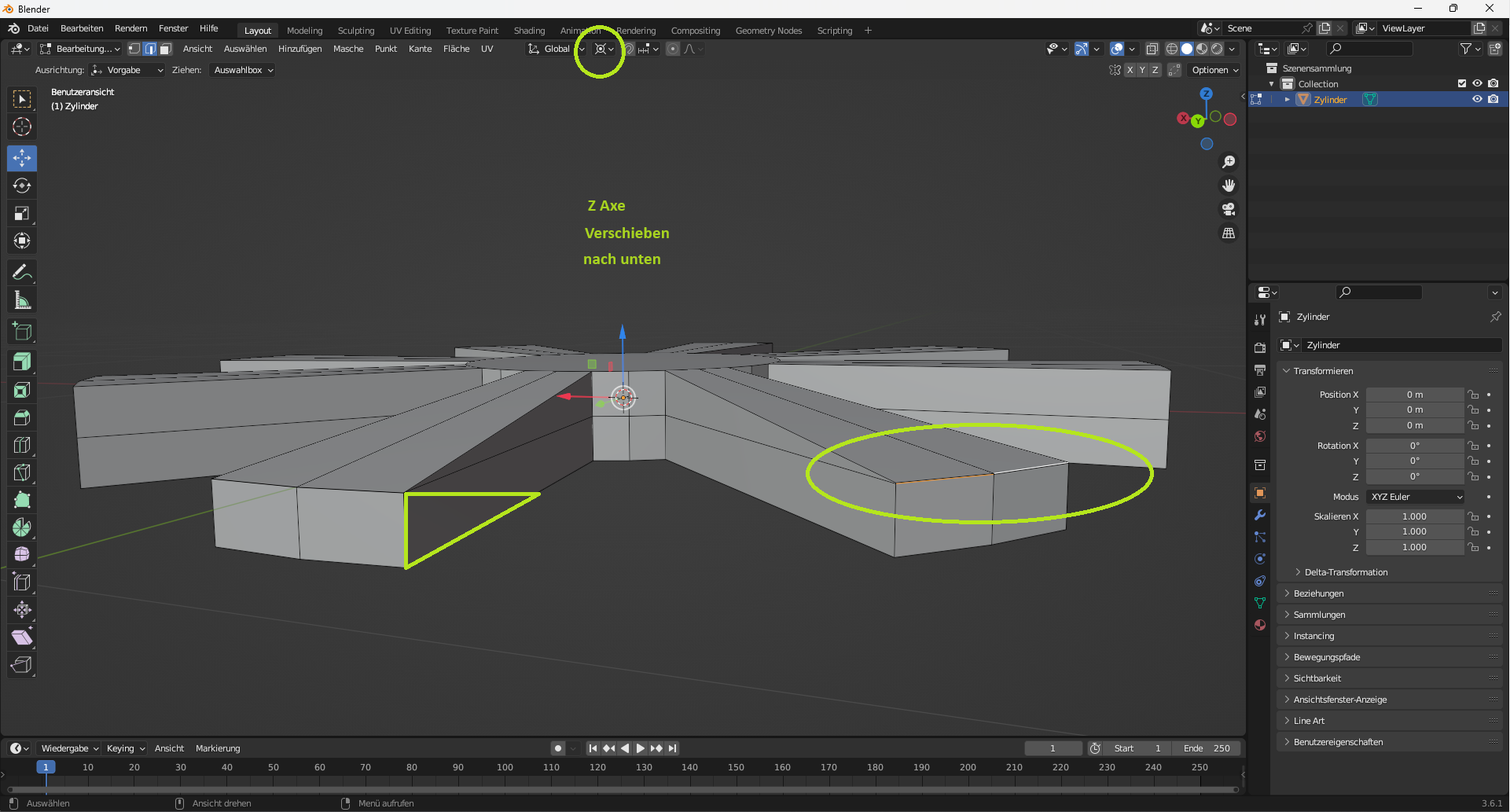Open the Auswahlbox Ziehen dropdown
The image size is (1510, 812).
pyautogui.click(x=244, y=70)
